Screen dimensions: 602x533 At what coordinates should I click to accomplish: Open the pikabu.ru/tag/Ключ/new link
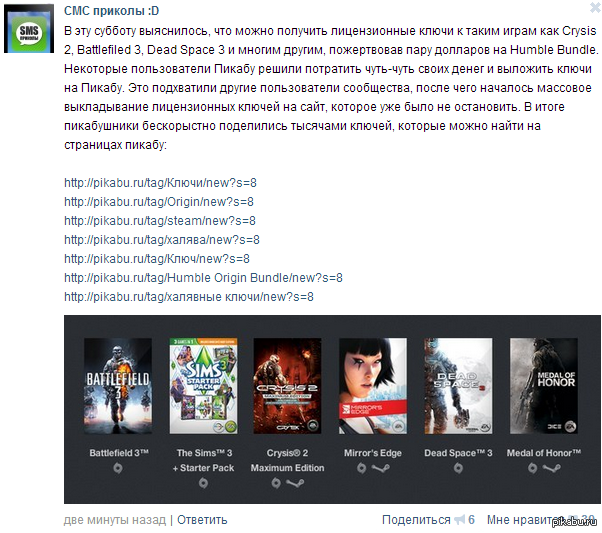(157, 259)
